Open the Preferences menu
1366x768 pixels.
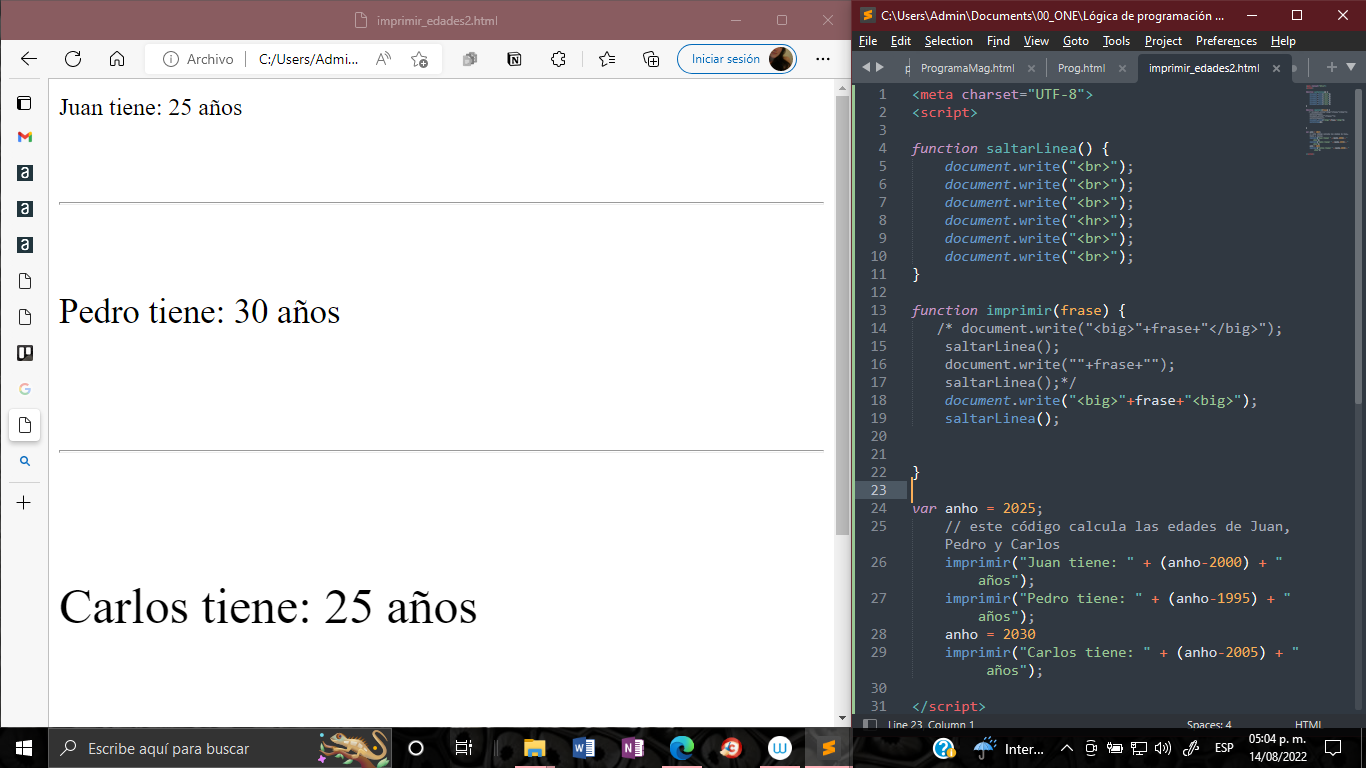pyautogui.click(x=1226, y=41)
